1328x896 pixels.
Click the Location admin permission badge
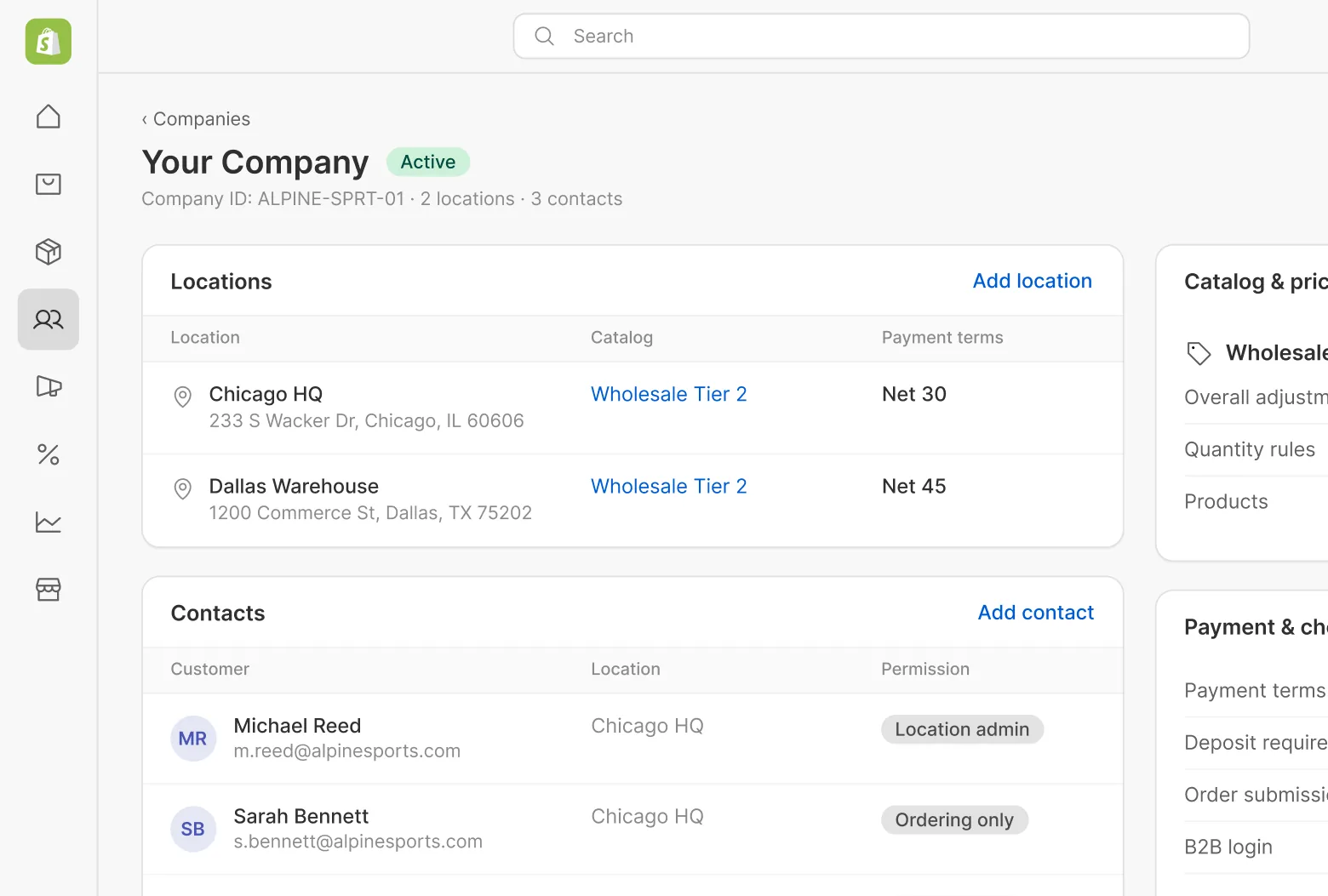click(x=962, y=729)
